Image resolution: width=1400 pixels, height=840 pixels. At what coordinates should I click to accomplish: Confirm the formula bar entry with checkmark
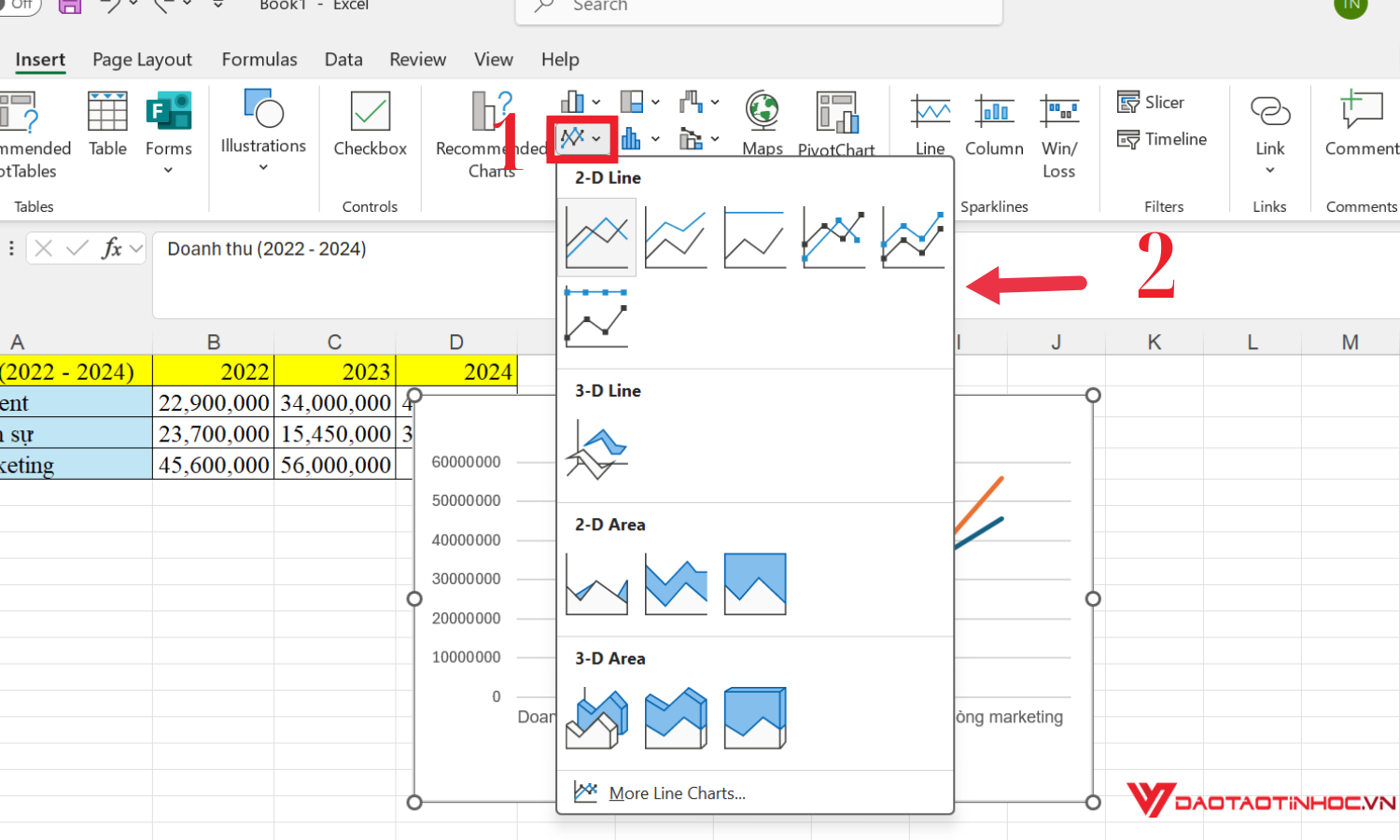(x=77, y=248)
